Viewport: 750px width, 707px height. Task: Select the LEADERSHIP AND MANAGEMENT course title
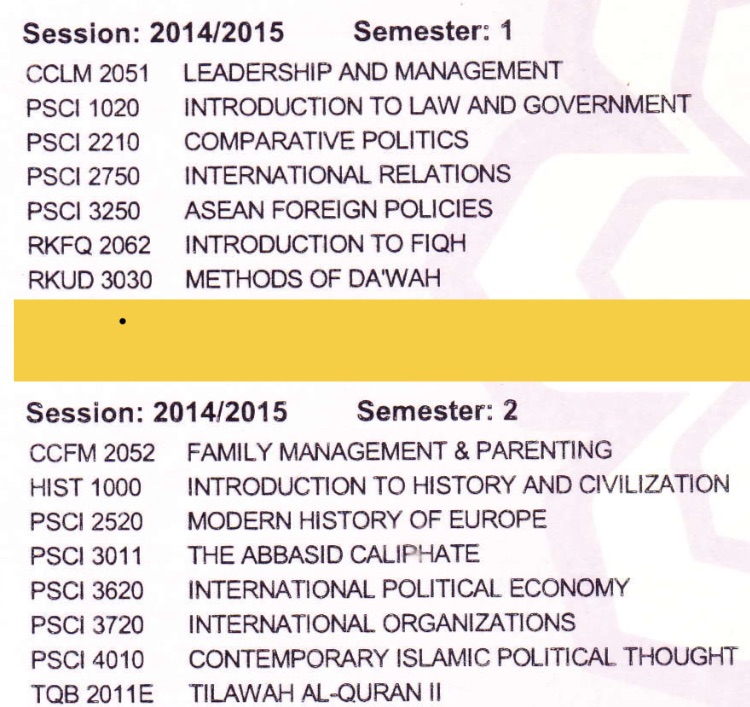click(x=373, y=71)
